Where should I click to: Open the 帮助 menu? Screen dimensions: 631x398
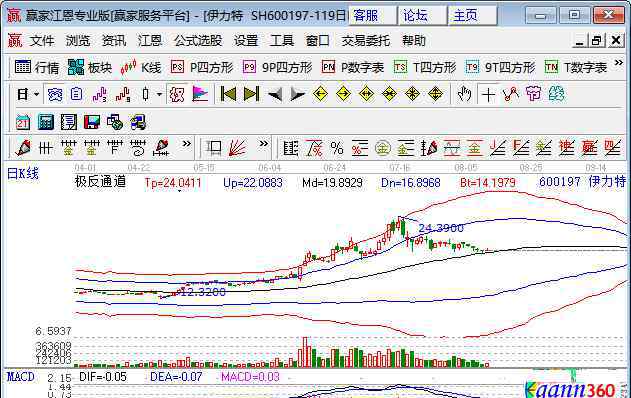point(414,41)
